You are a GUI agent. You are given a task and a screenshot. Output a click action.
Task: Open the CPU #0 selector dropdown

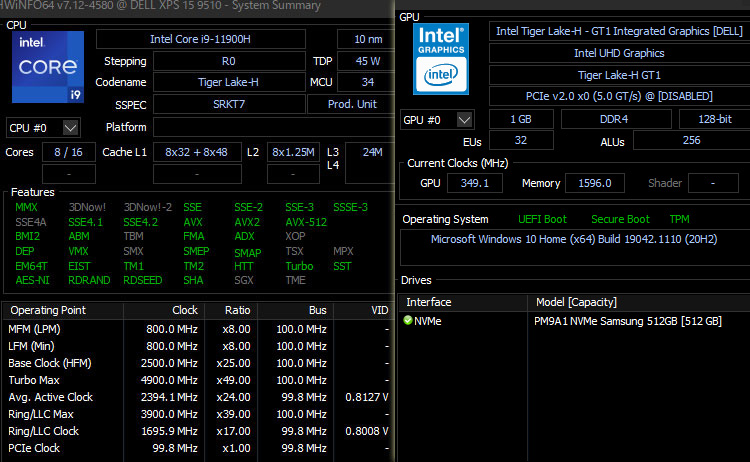coord(43,127)
